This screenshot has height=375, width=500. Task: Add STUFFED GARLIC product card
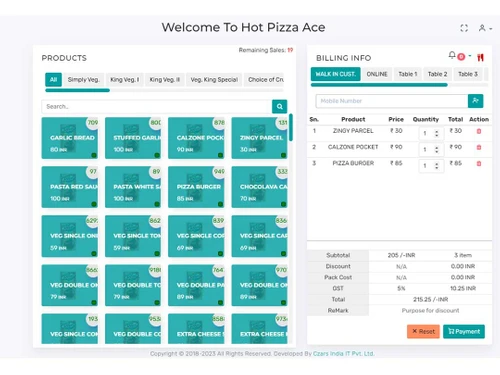(x=133, y=138)
